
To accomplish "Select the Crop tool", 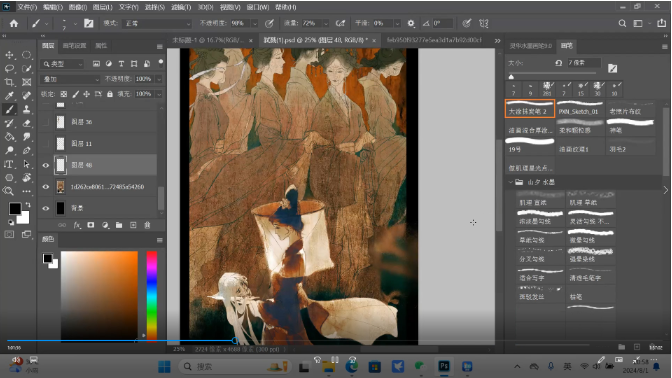I will (9, 82).
